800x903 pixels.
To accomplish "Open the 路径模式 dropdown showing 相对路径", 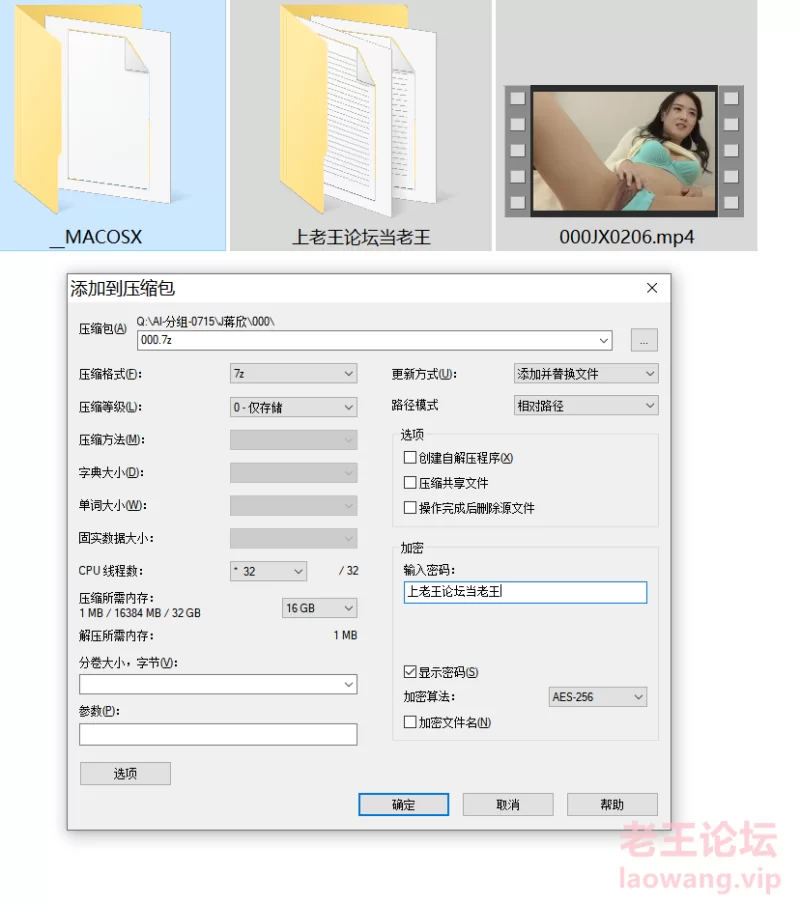I will 586,405.
